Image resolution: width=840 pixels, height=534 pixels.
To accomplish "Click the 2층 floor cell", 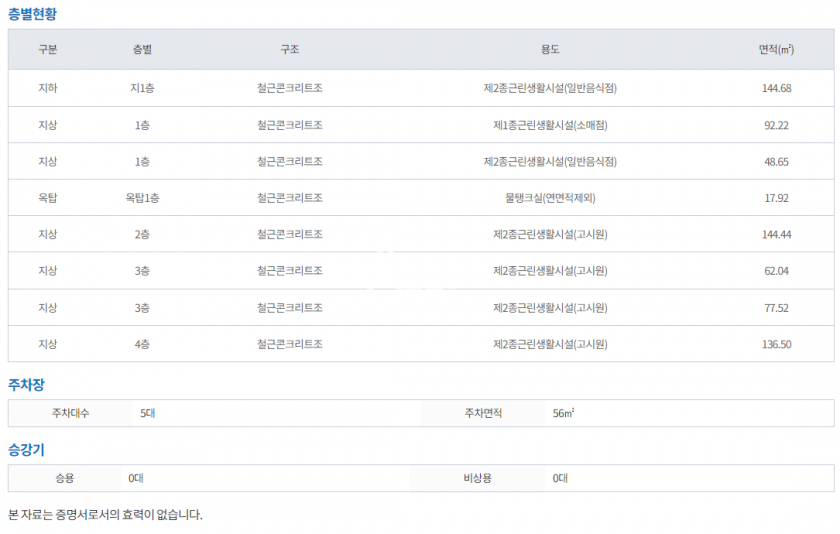I will pos(142,234).
